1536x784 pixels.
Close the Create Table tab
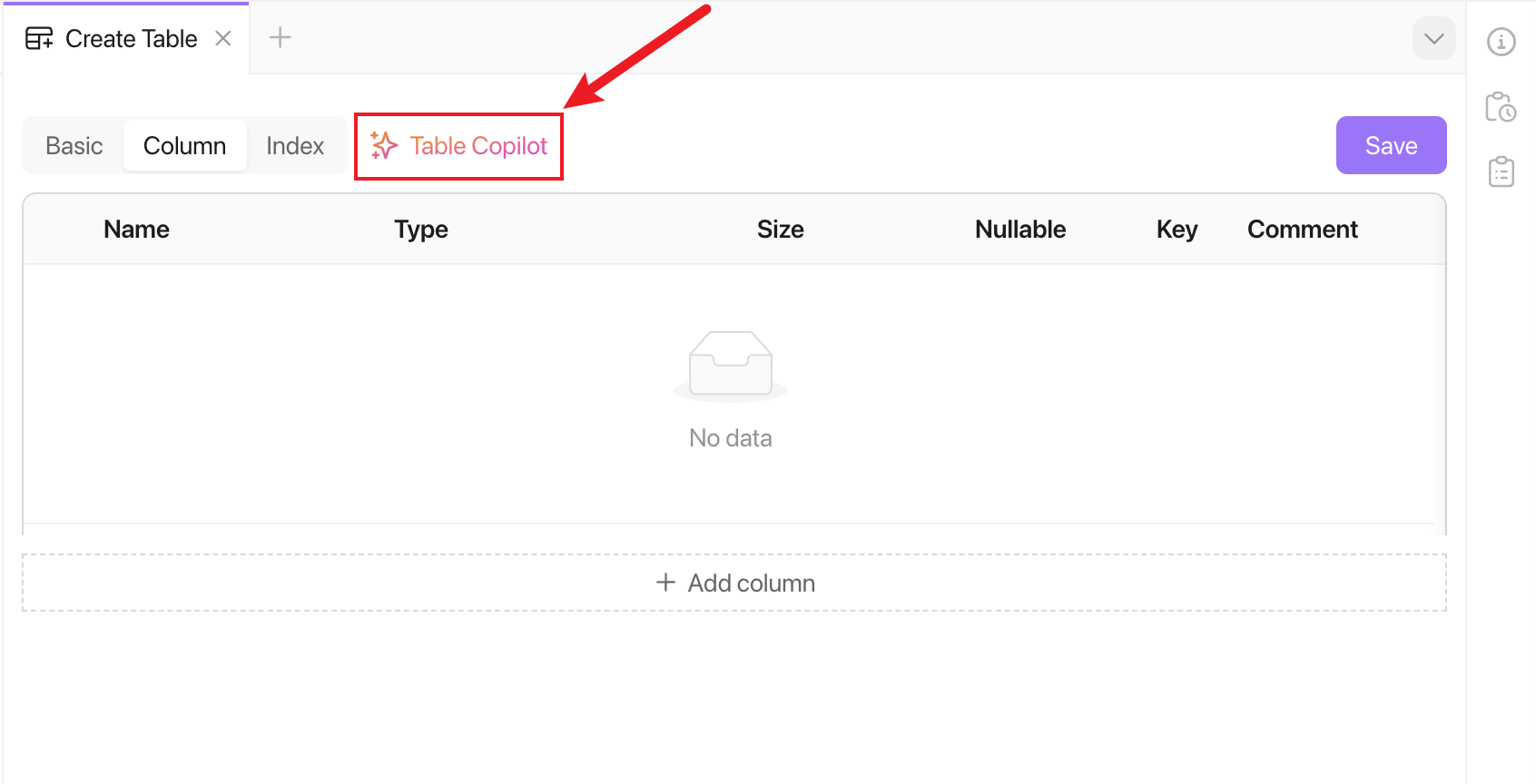(x=223, y=38)
